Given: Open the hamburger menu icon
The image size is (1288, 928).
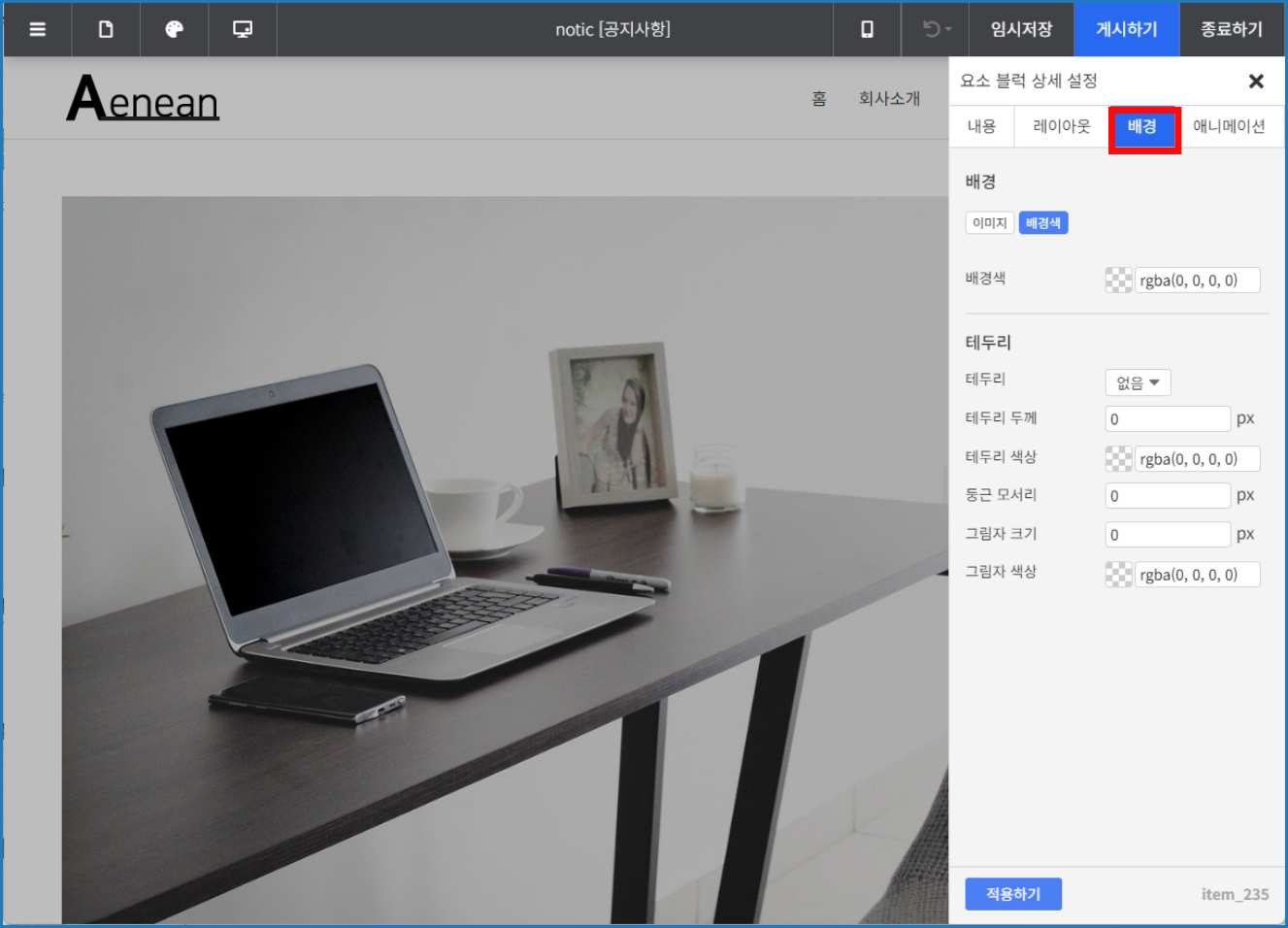Looking at the screenshot, I should coord(38,29).
